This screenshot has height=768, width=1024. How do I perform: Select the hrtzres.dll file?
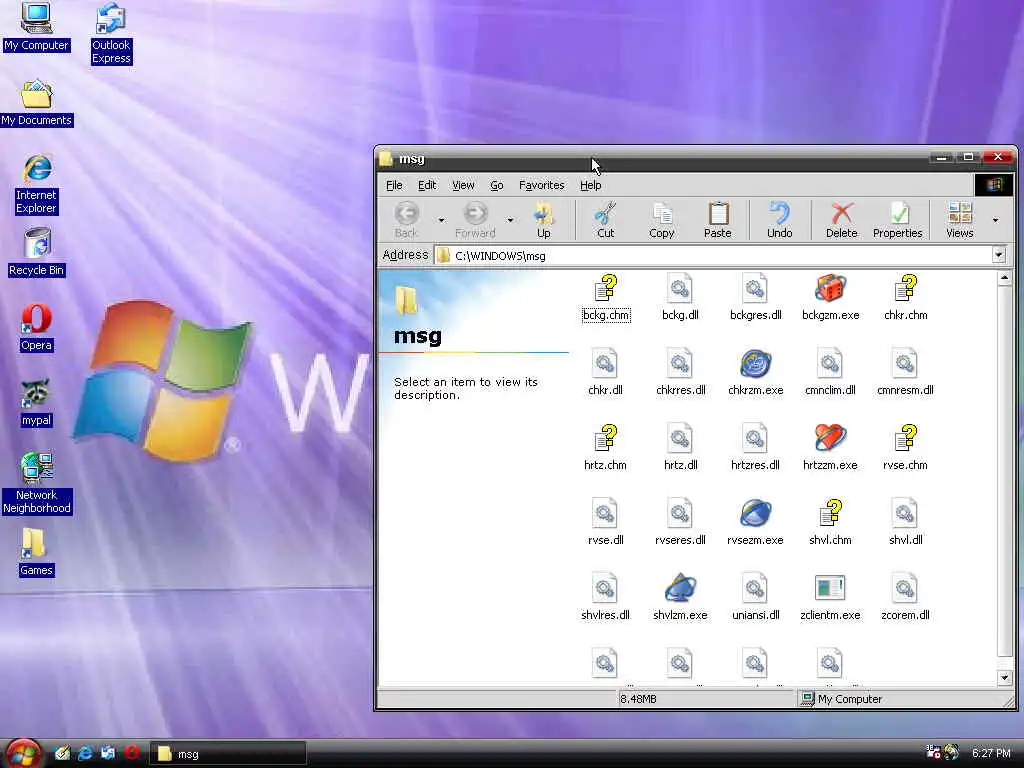tap(755, 448)
